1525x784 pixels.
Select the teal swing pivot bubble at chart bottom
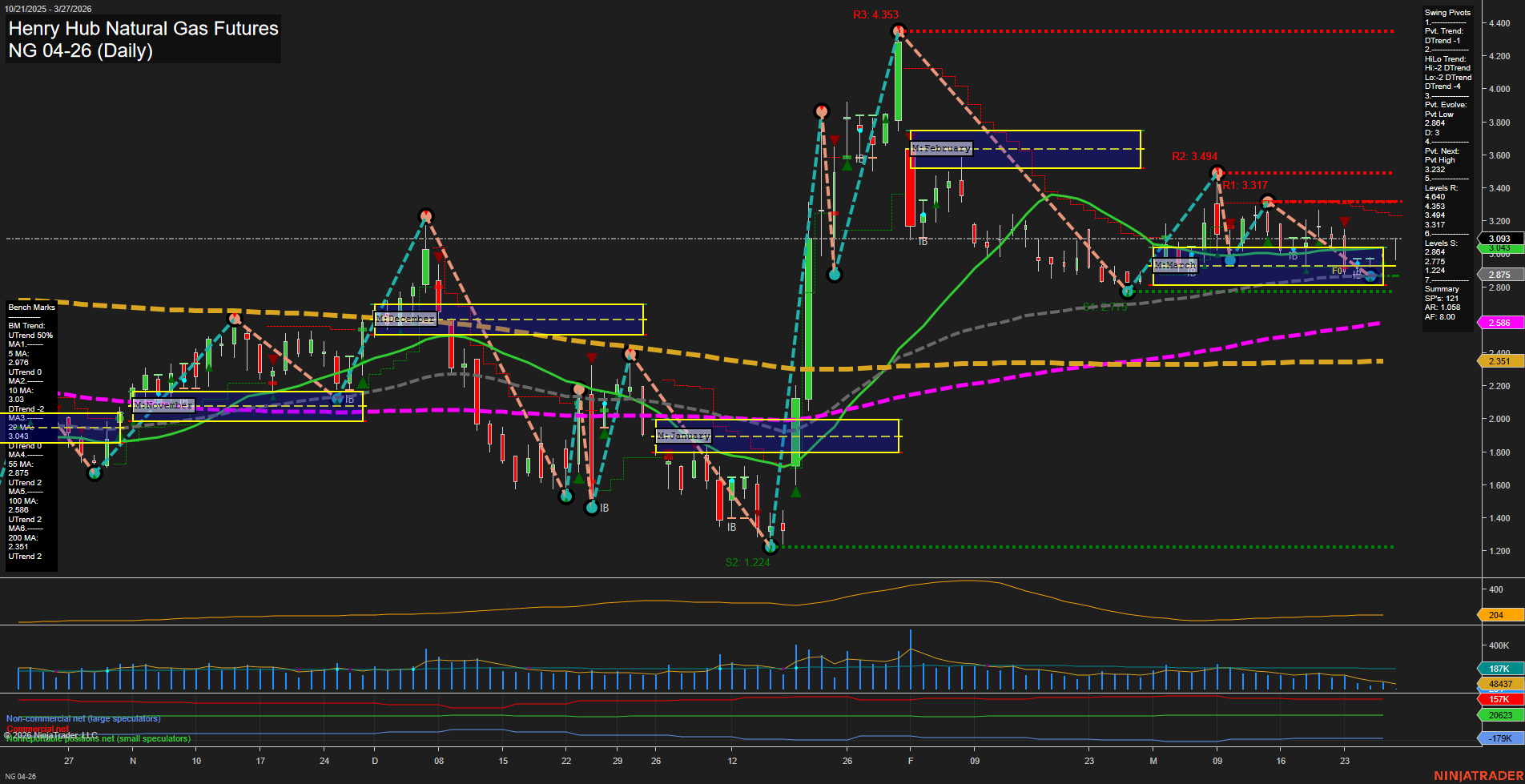point(771,547)
